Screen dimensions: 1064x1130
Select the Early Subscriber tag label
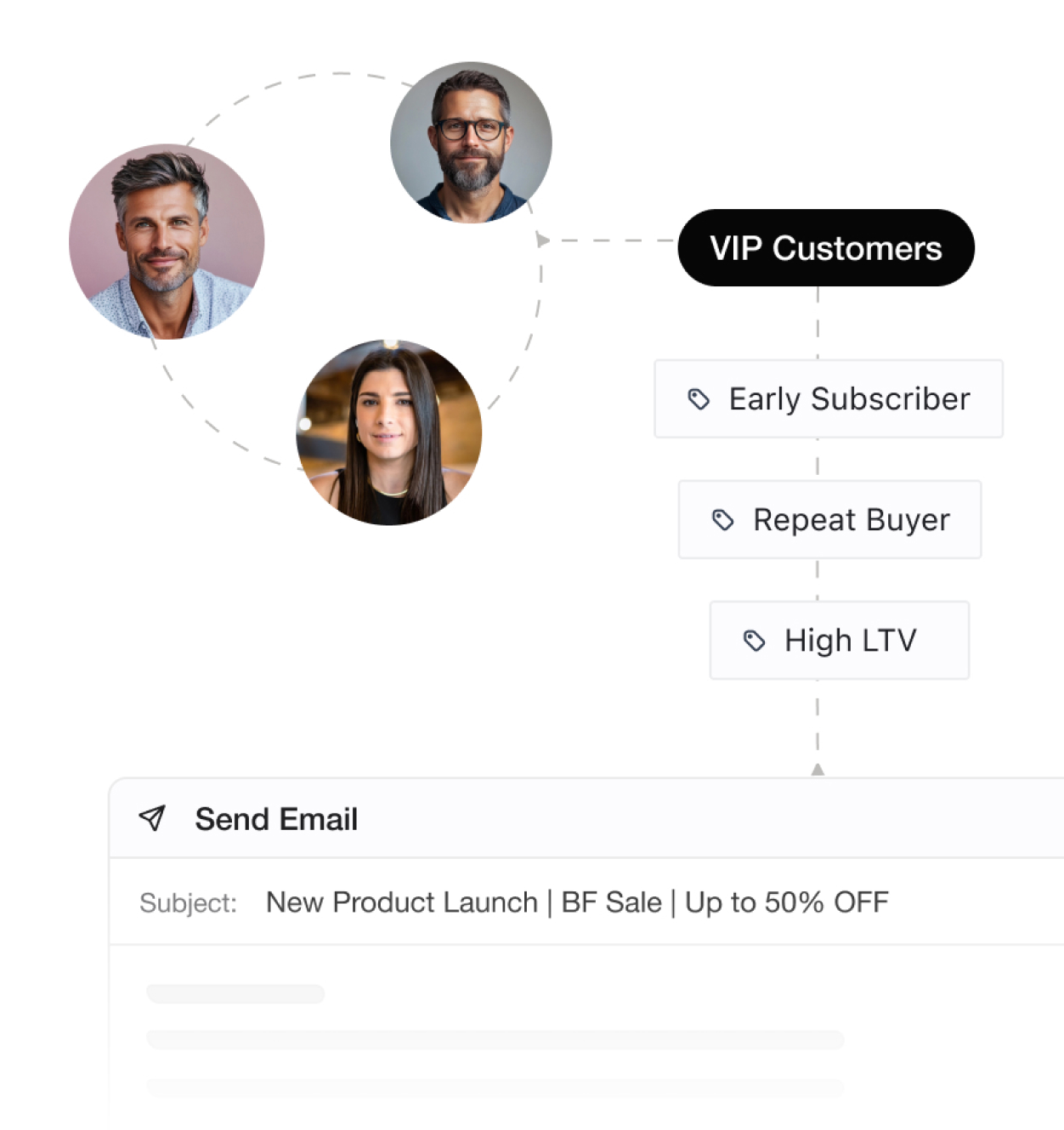[849, 399]
